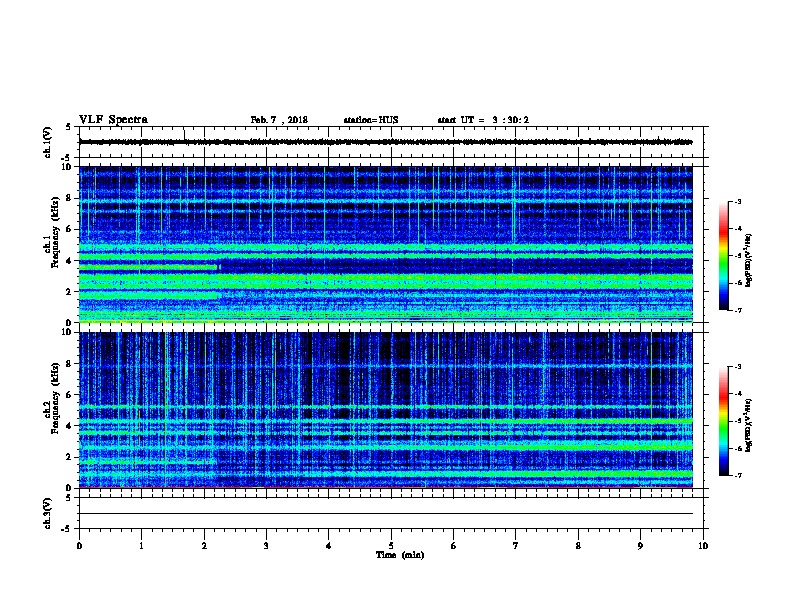Click time axis tick label "3"

coord(266,546)
